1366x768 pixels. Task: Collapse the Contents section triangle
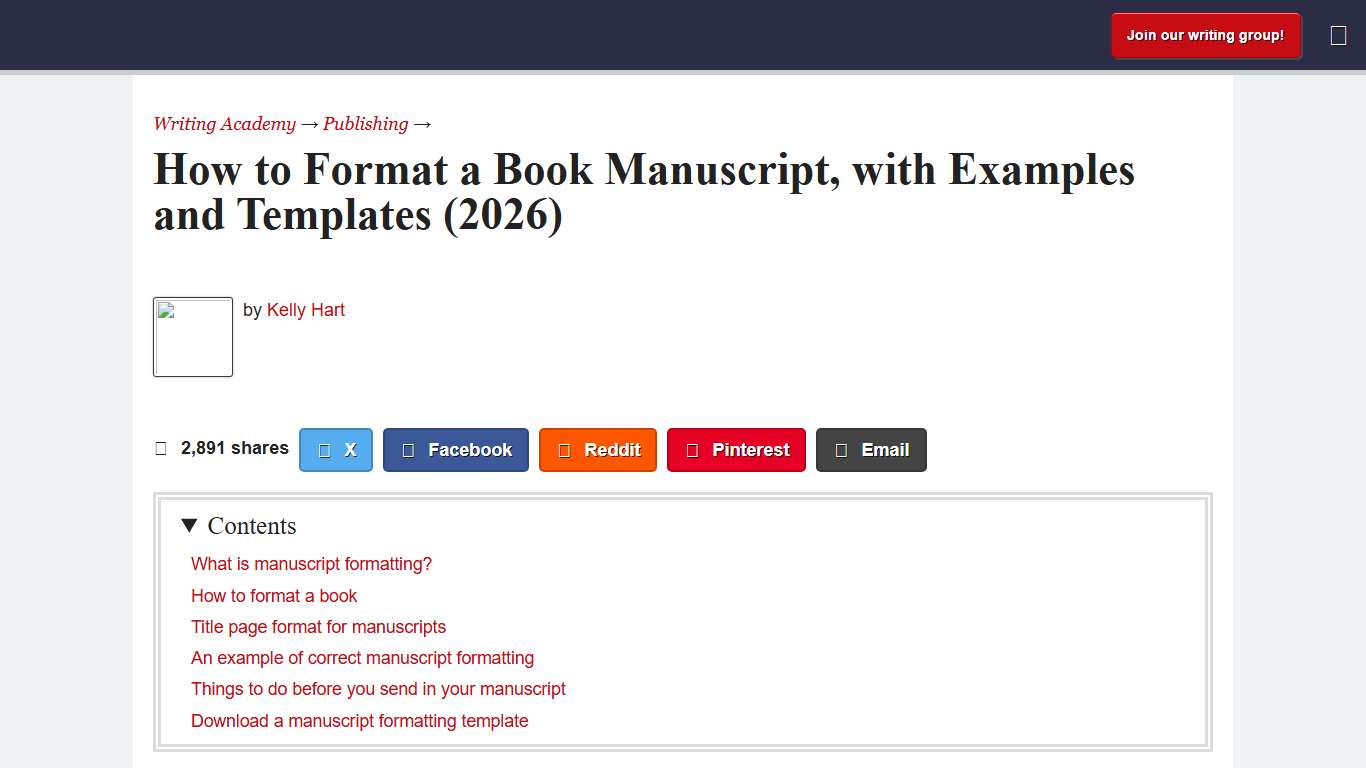click(189, 525)
